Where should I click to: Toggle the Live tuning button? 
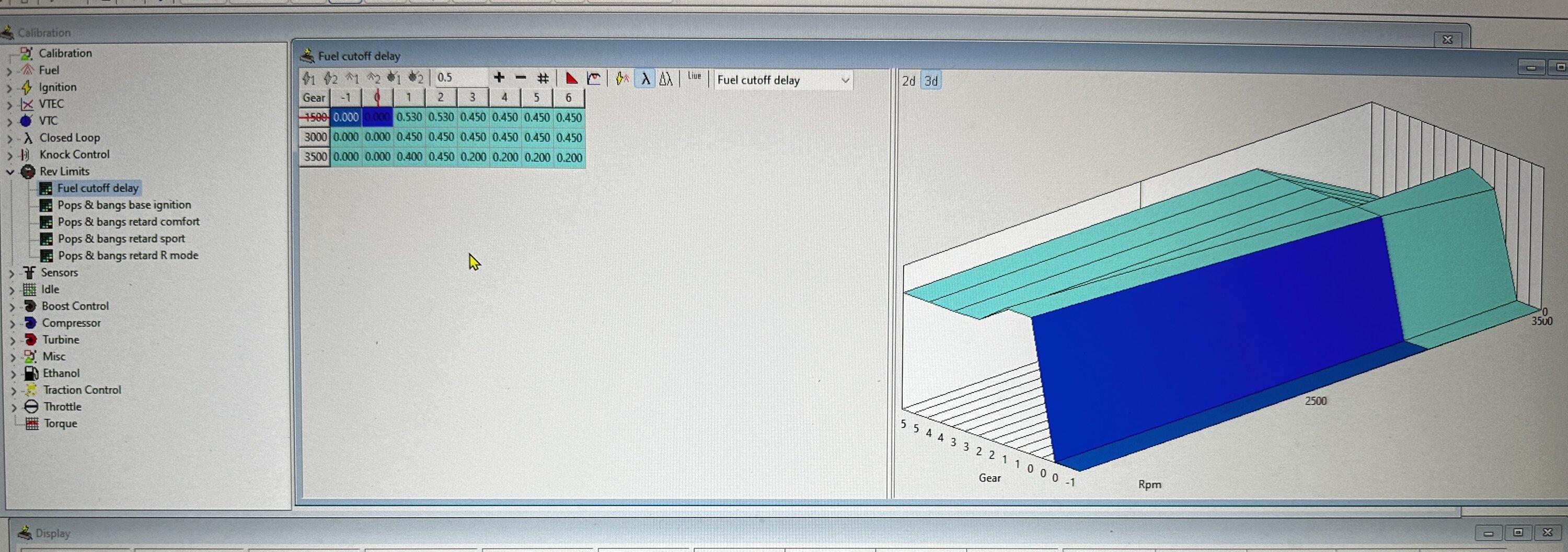694,77
